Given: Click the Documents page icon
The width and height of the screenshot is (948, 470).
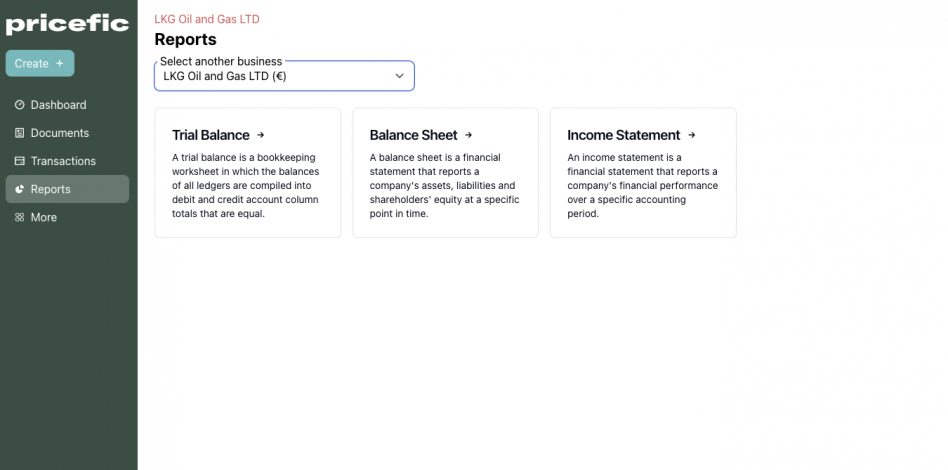Looking at the screenshot, I should point(19,133).
